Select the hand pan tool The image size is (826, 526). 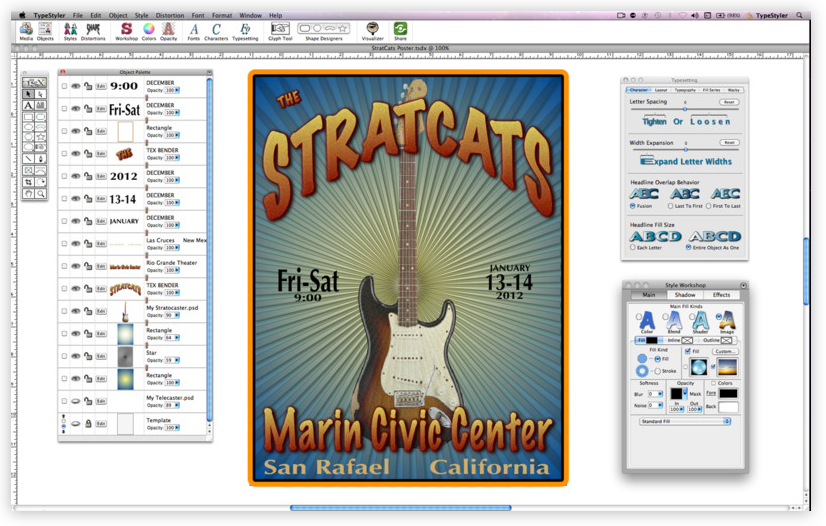(x=28, y=194)
